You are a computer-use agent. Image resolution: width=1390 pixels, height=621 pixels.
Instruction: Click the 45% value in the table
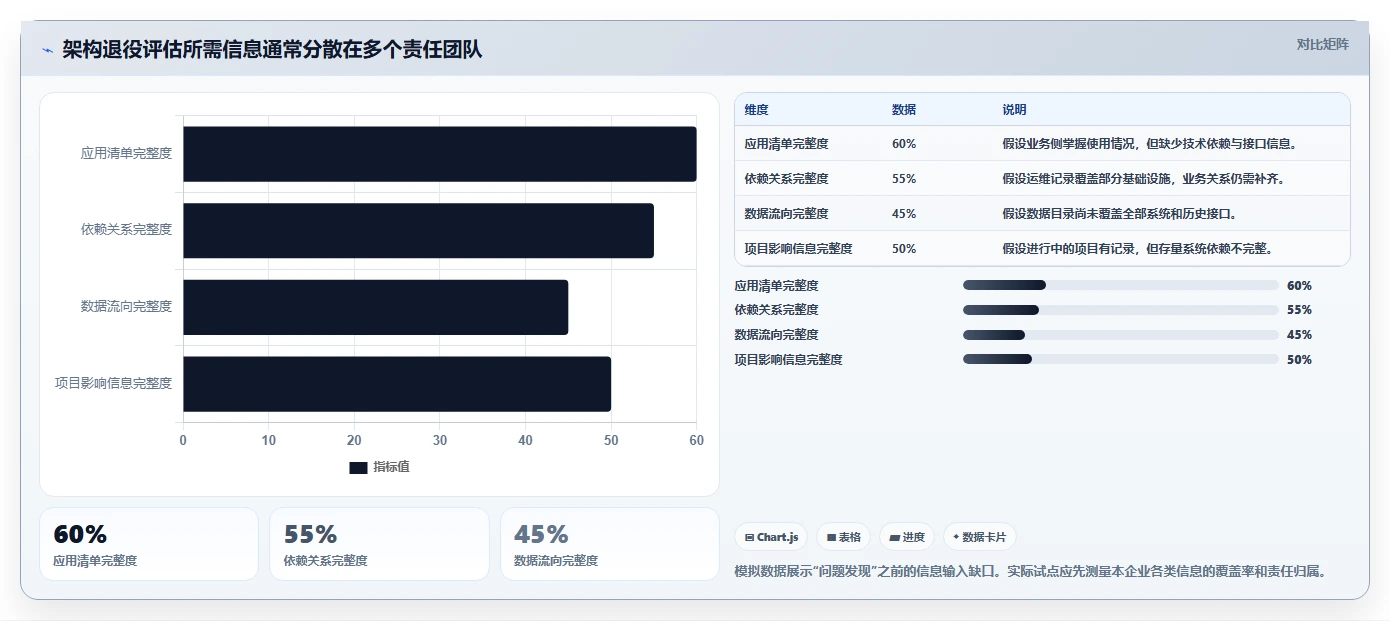(x=904, y=214)
